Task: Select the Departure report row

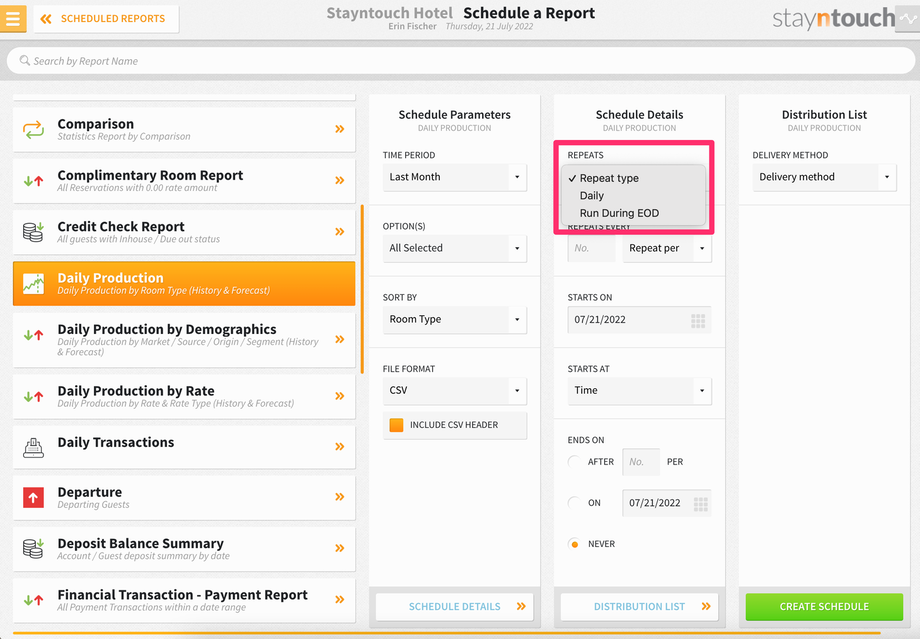Action: tap(184, 498)
